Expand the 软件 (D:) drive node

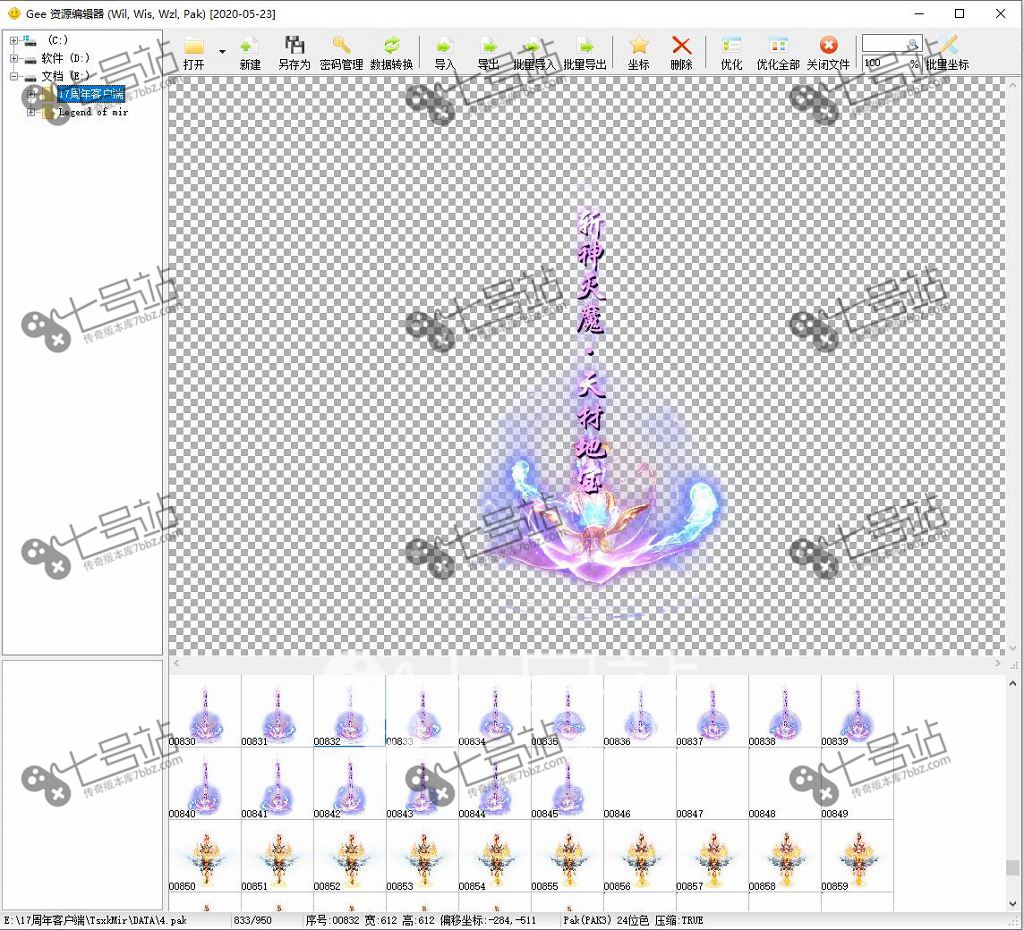pos(13,58)
